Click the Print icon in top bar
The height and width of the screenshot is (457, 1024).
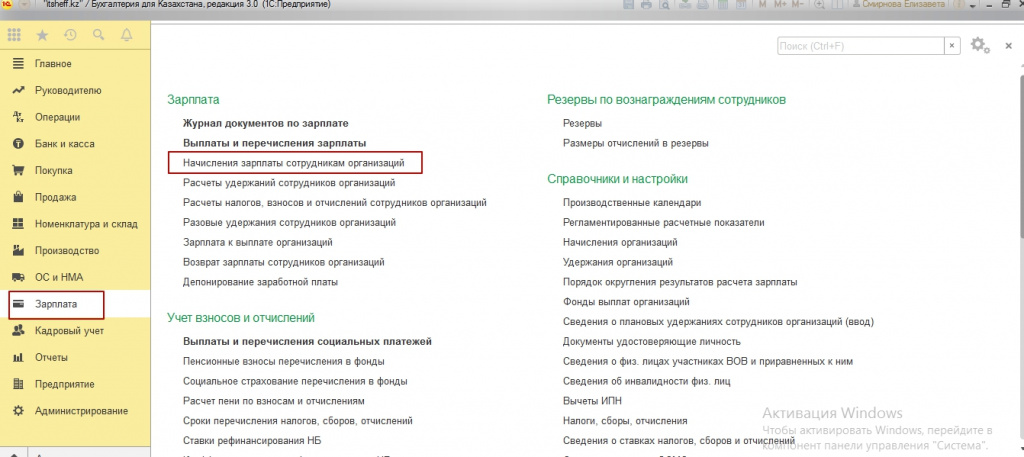pyautogui.click(x=646, y=4)
